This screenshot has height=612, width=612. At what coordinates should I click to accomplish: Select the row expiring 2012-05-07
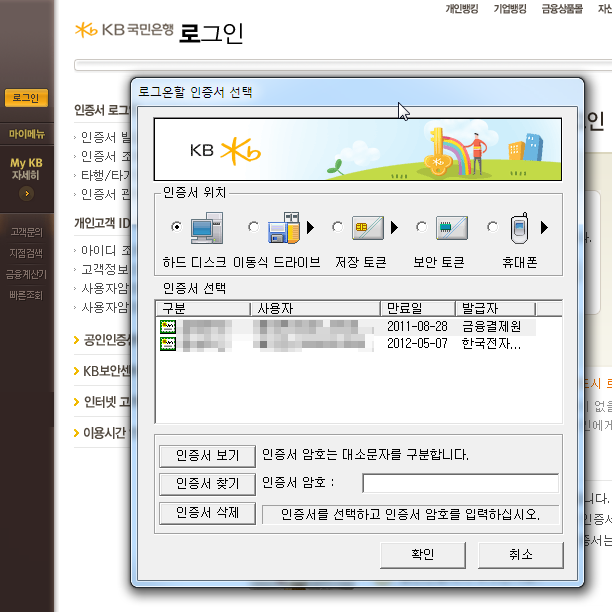[347, 344]
